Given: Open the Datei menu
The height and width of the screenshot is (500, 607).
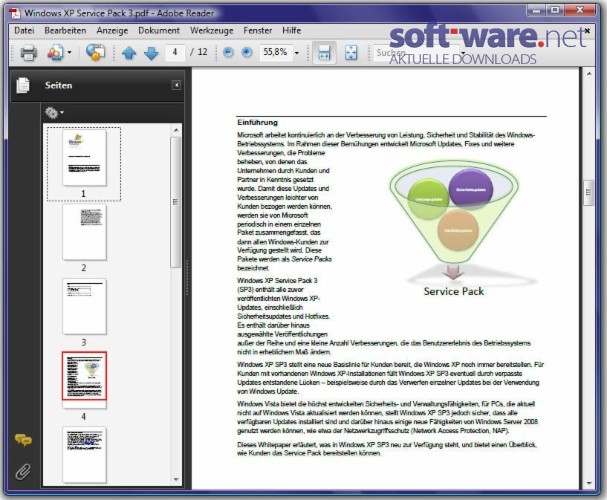Looking at the screenshot, I should [24, 30].
